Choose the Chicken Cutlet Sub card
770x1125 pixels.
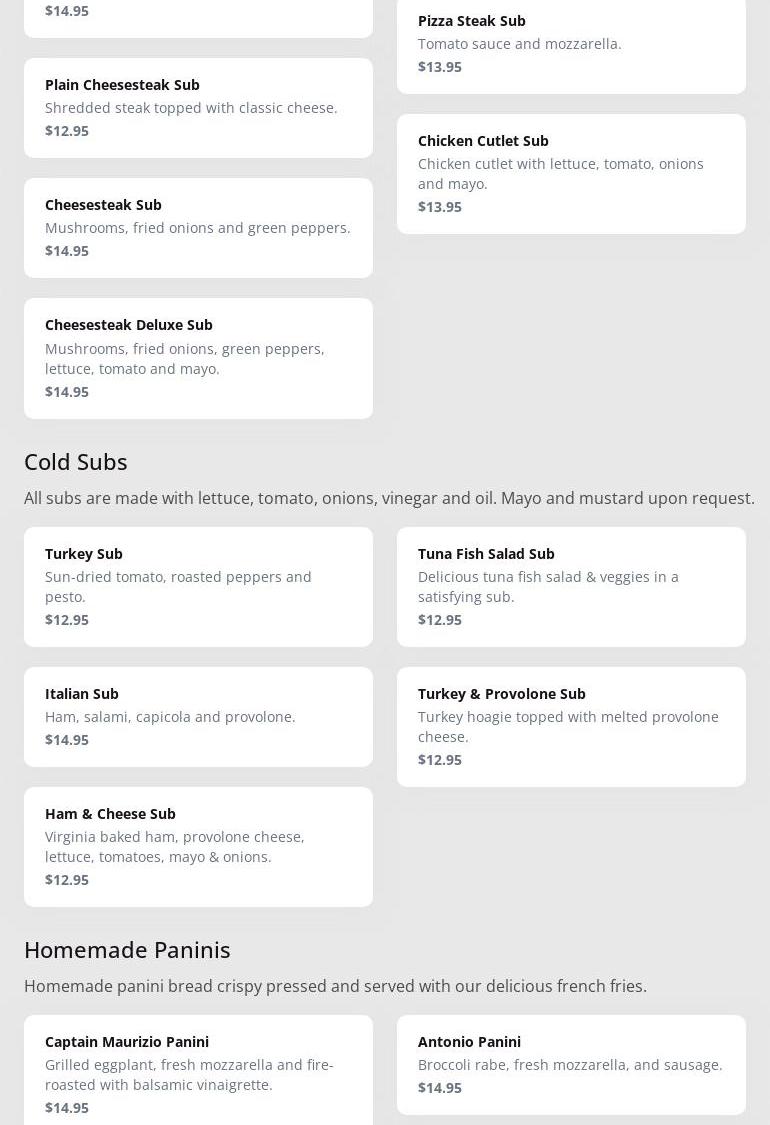(x=571, y=173)
